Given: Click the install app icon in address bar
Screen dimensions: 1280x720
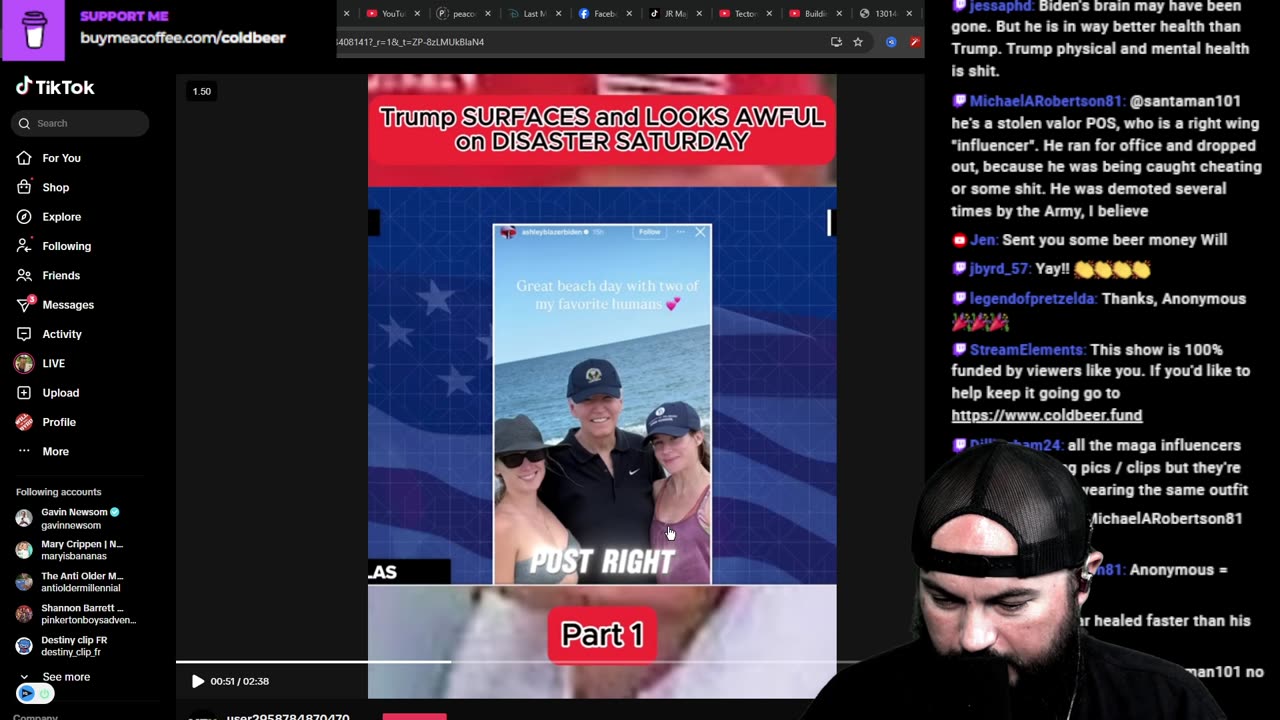Looking at the screenshot, I should (x=836, y=42).
